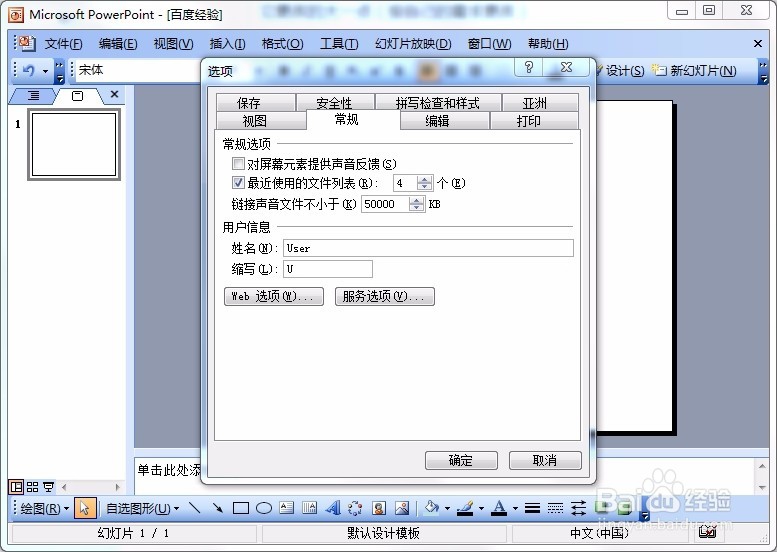
Task: Switch to Normal view
Action: (16, 487)
